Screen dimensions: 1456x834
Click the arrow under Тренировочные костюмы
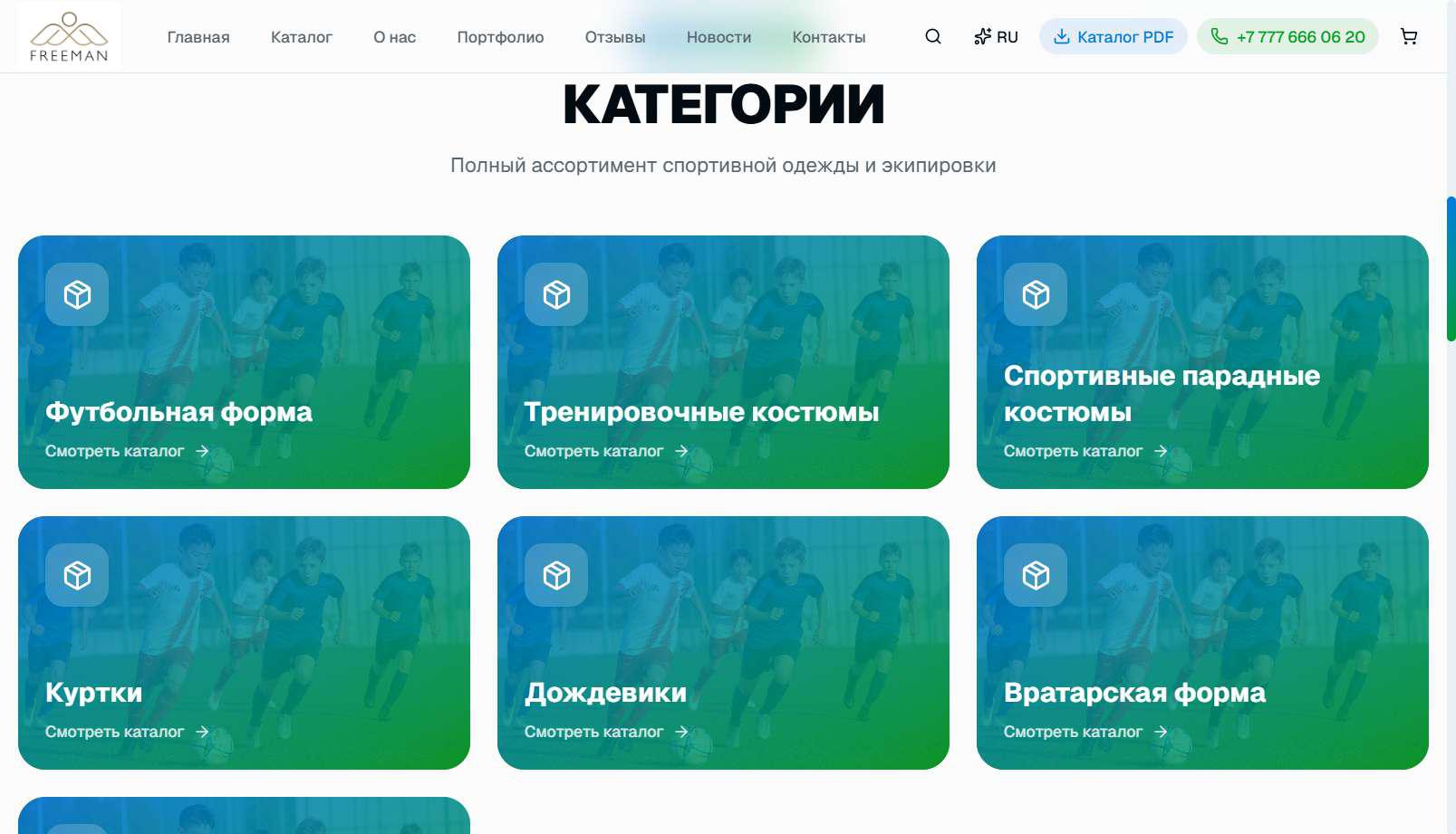point(681,451)
